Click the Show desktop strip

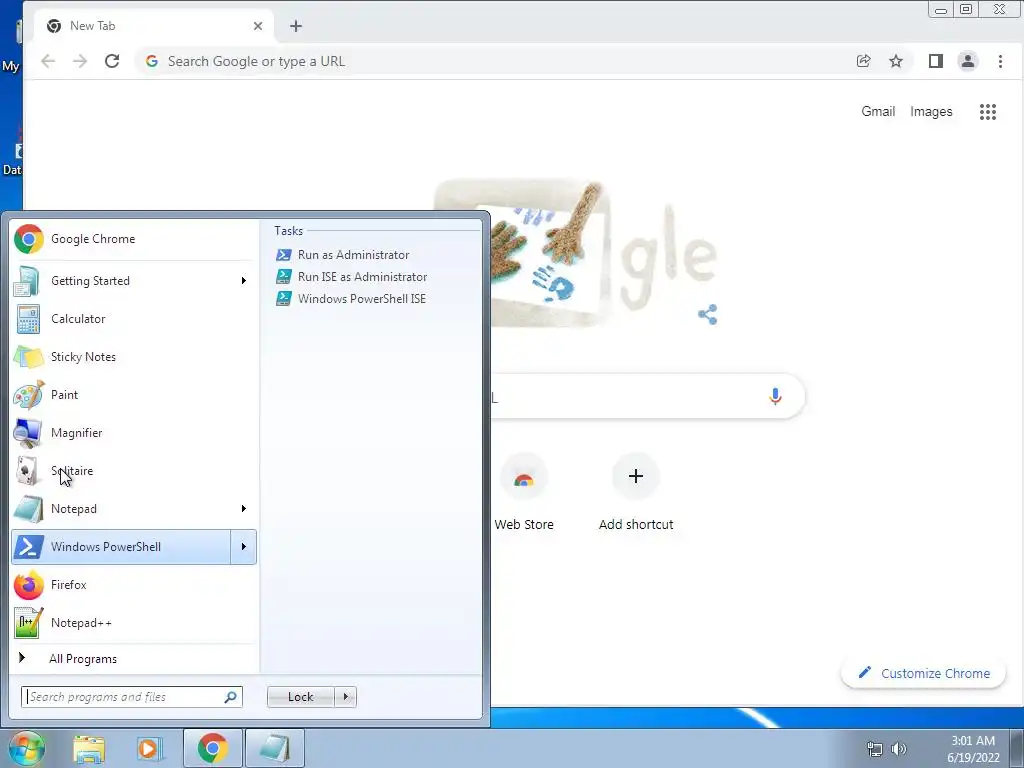click(x=1017, y=748)
